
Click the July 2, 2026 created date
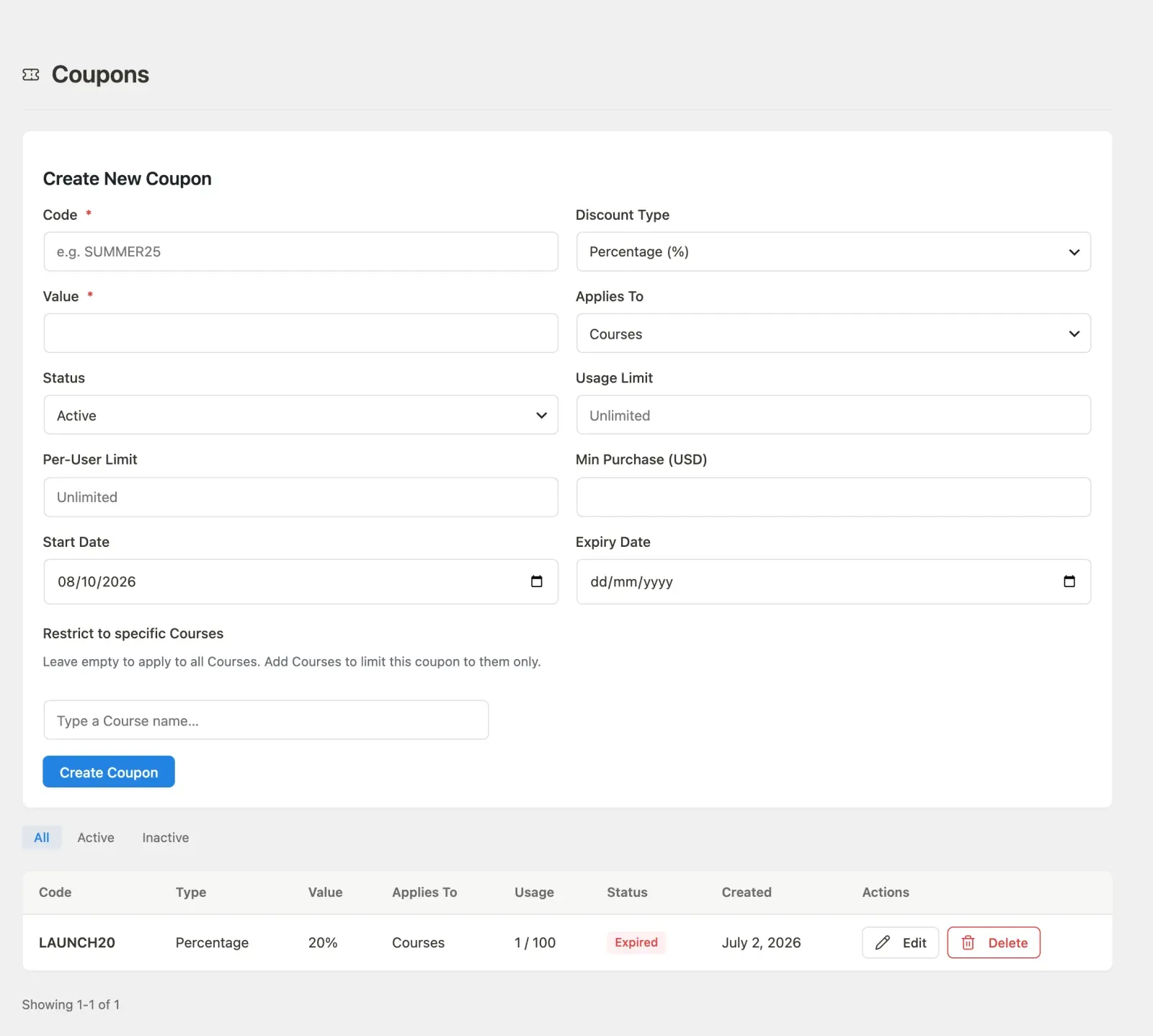[762, 942]
